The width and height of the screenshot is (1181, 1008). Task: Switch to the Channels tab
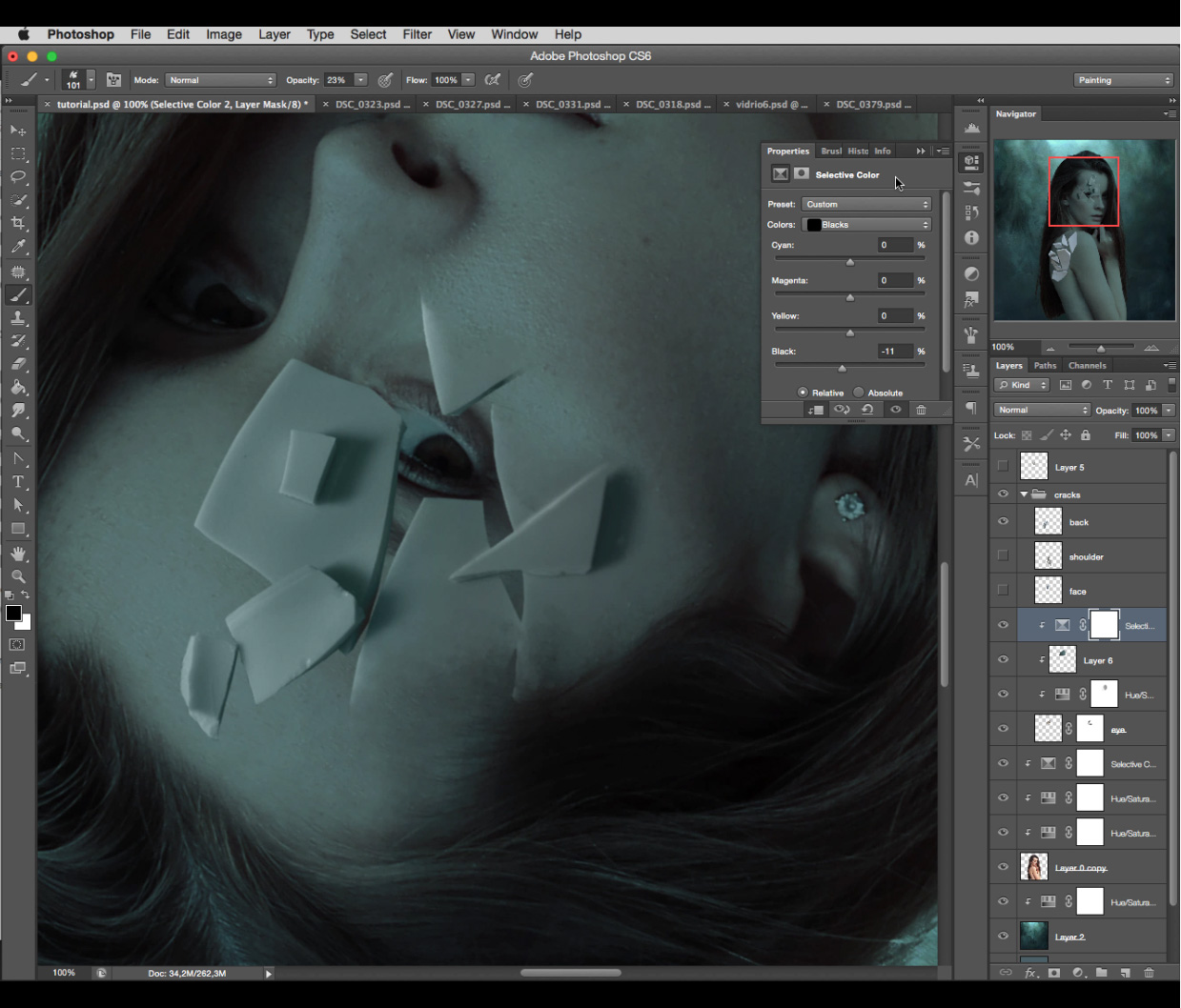(1087, 365)
